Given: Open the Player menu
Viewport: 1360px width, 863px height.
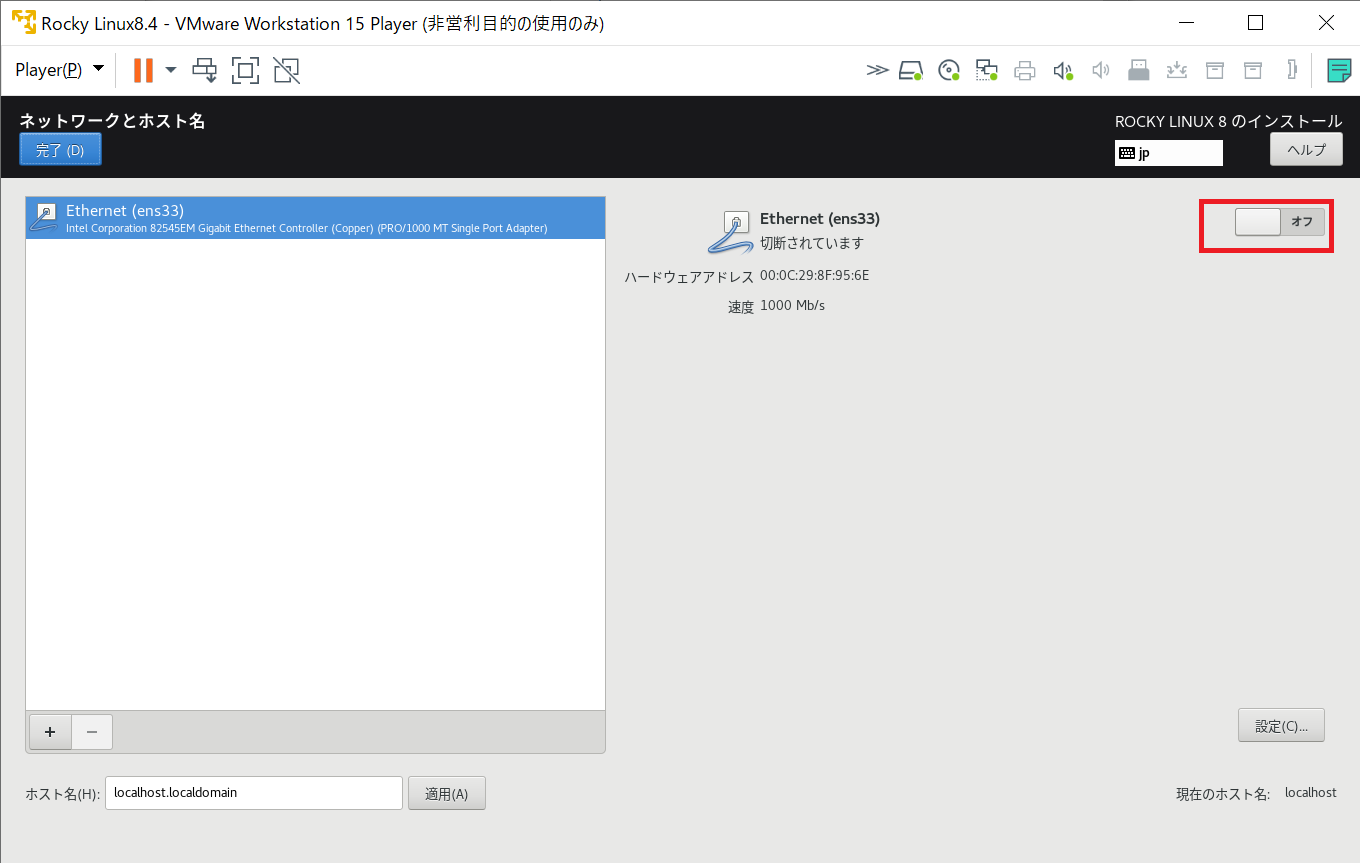Looking at the screenshot, I should [x=59, y=70].
